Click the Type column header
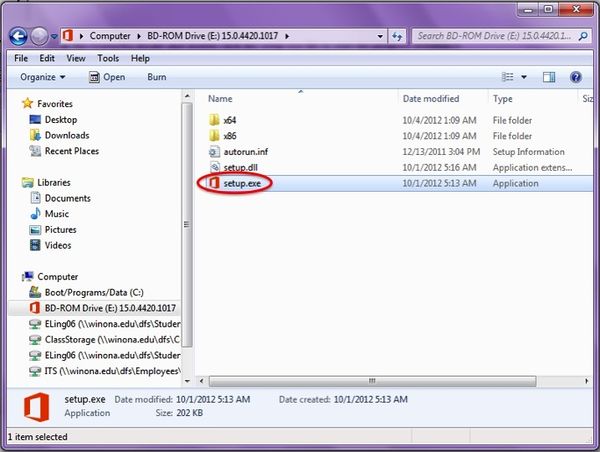The image size is (600, 452). coord(502,99)
